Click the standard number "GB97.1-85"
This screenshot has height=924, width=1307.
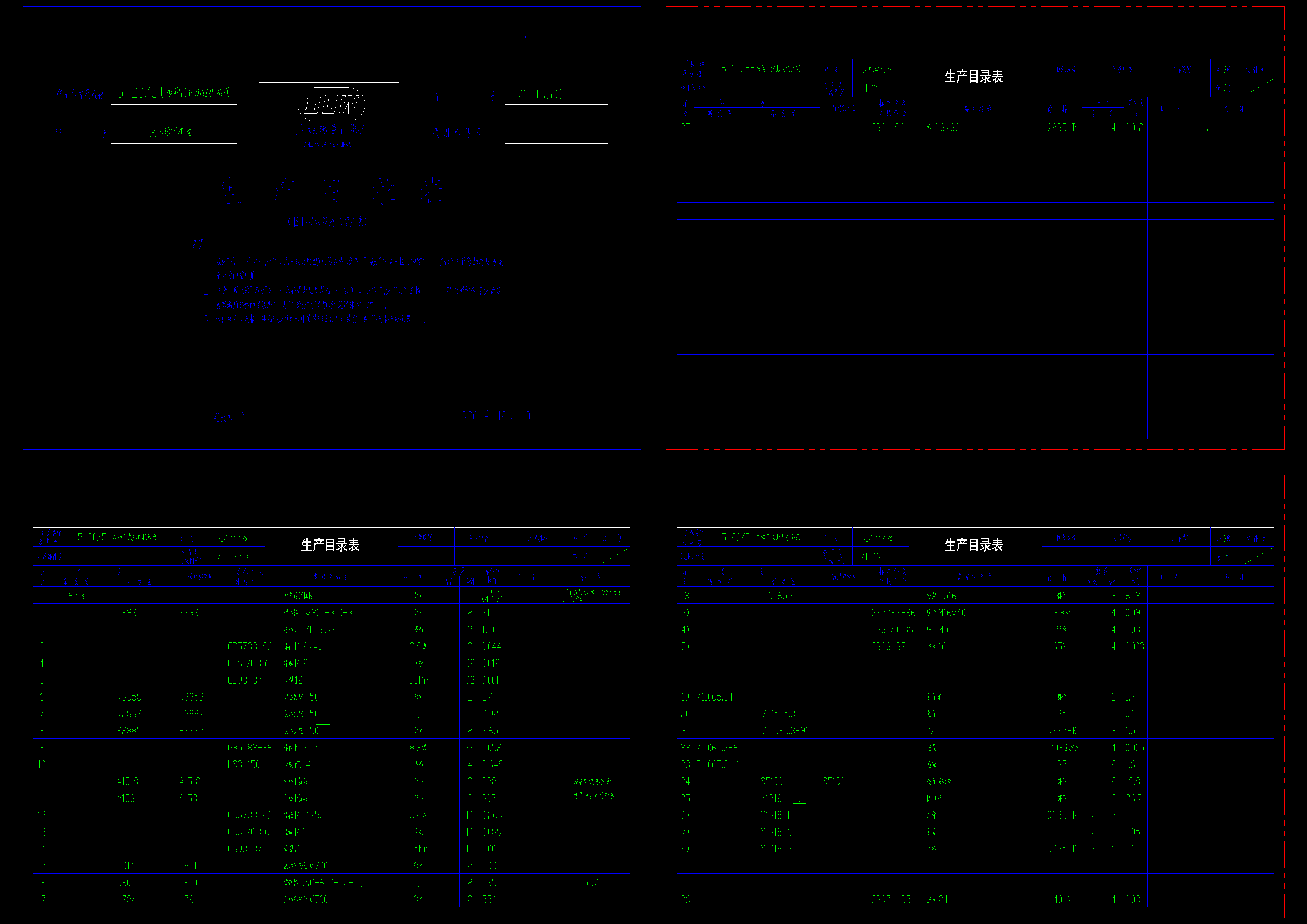pyautogui.click(x=891, y=900)
